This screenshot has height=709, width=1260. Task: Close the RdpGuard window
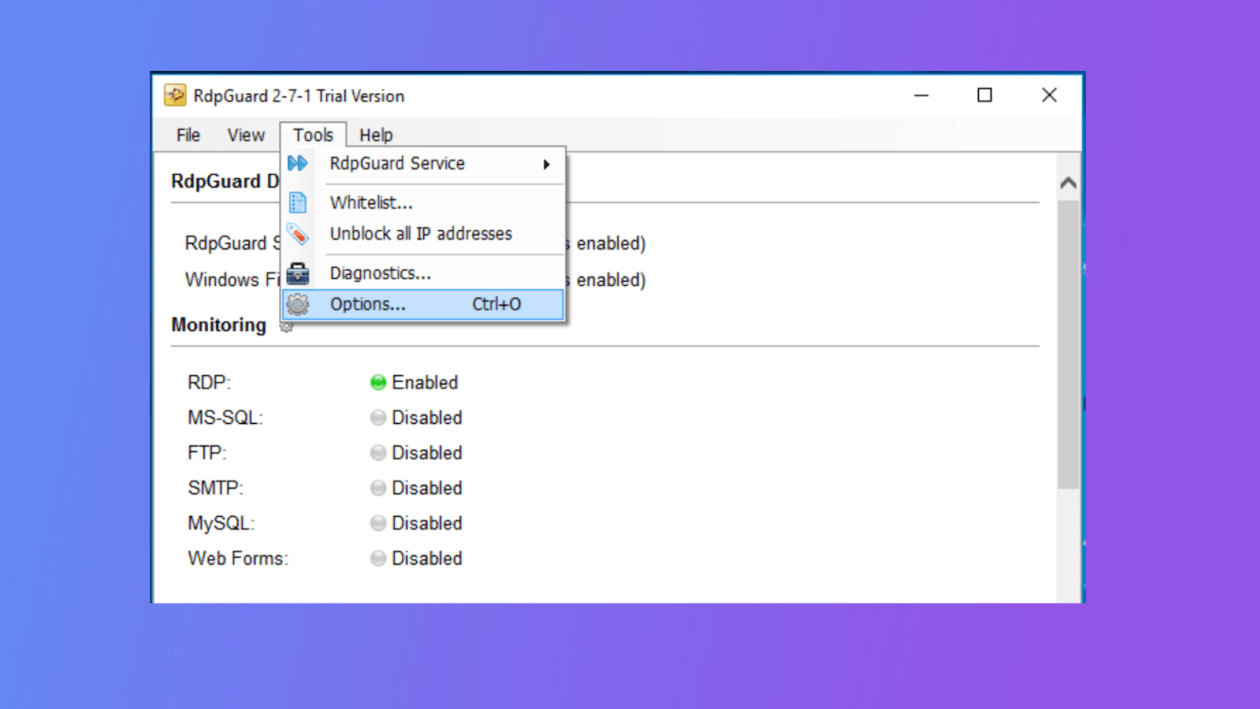[1049, 95]
